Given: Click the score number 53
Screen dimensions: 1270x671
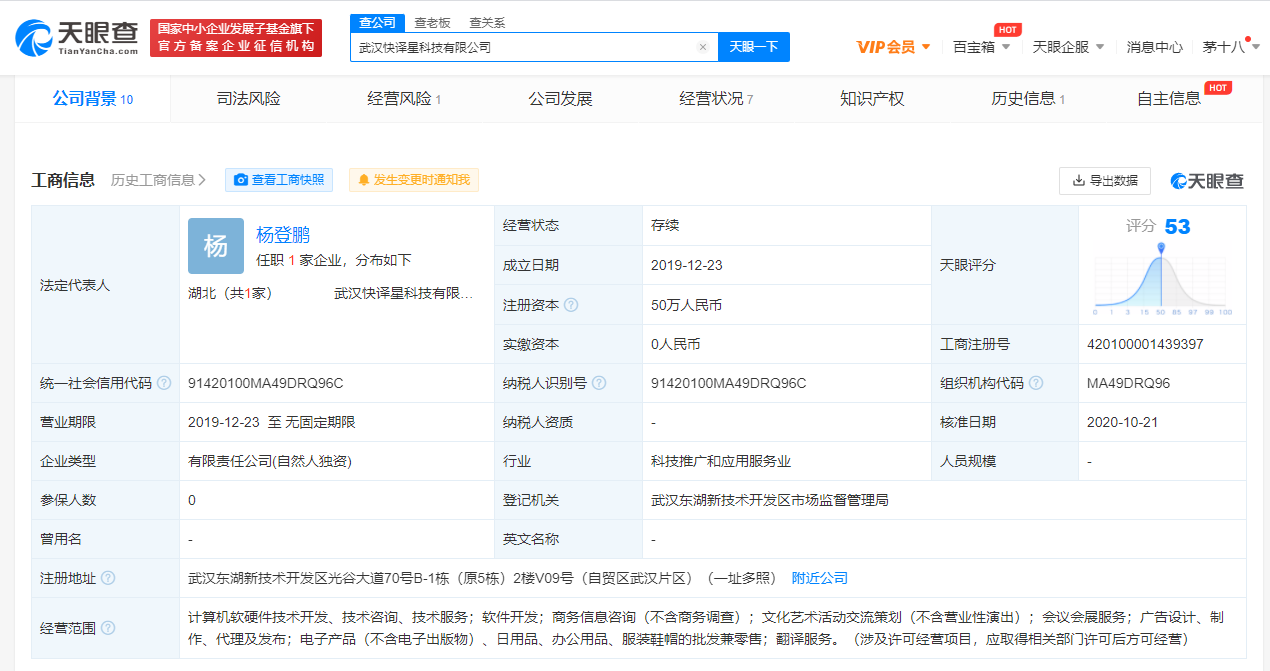Looking at the screenshot, I should pos(1177,227).
